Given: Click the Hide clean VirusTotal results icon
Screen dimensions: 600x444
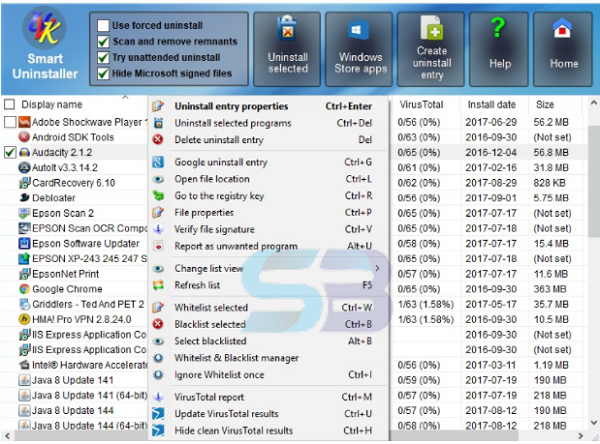Looking at the screenshot, I should pyautogui.click(x=158, y=431).
